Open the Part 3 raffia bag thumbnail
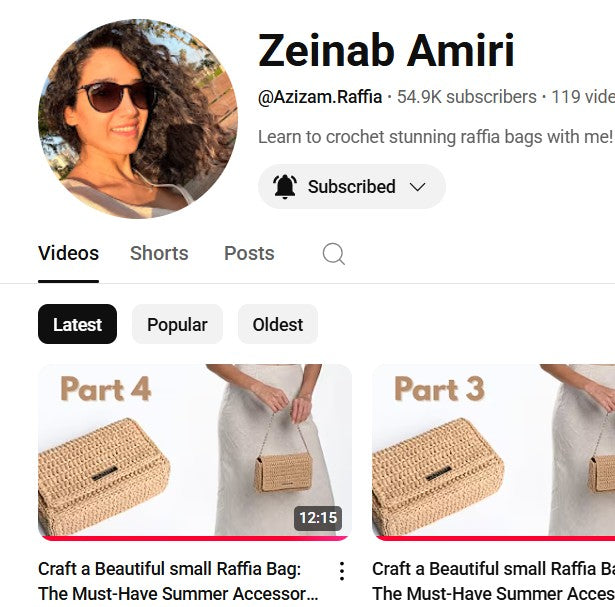 point(493,451)
